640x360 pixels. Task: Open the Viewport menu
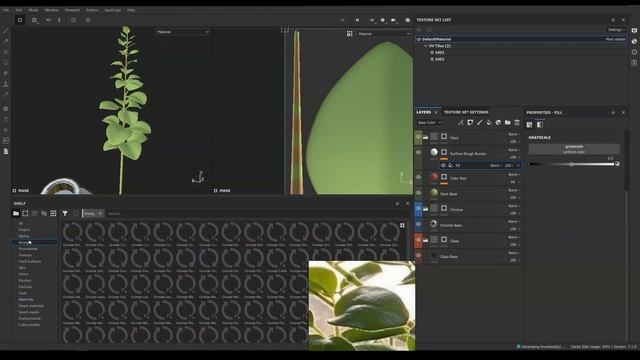tap(72, 10)
